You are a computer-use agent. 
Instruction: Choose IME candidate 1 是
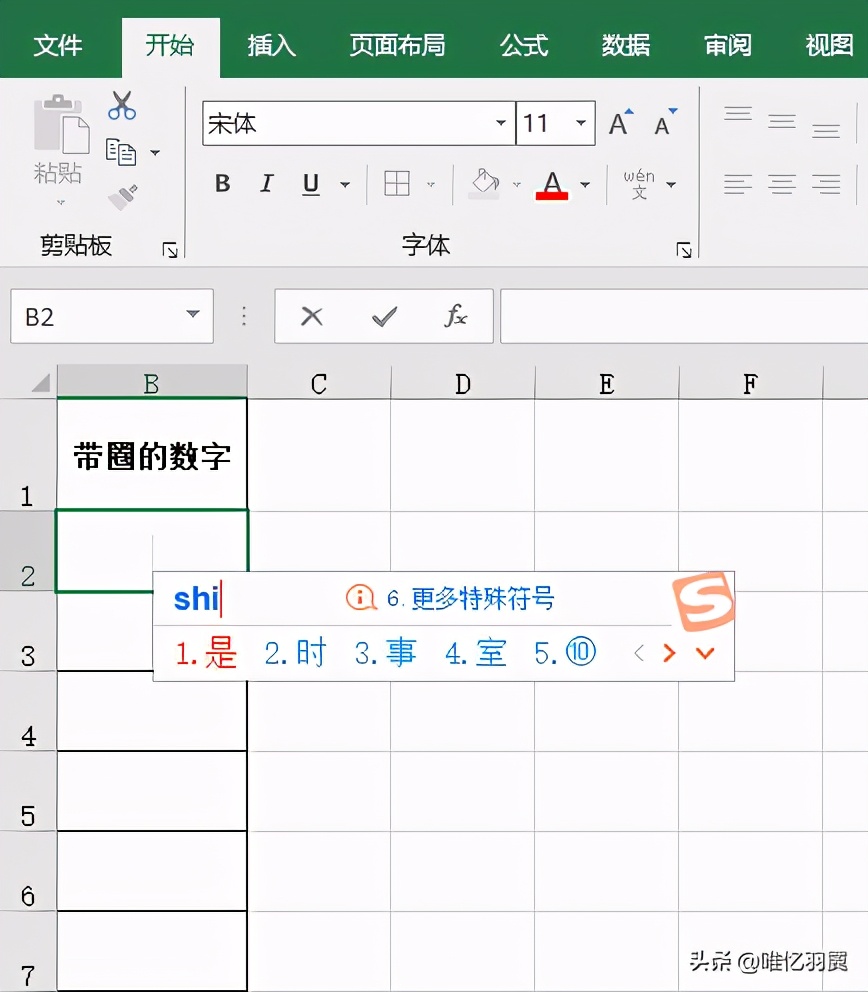click(x=206, y=652)
